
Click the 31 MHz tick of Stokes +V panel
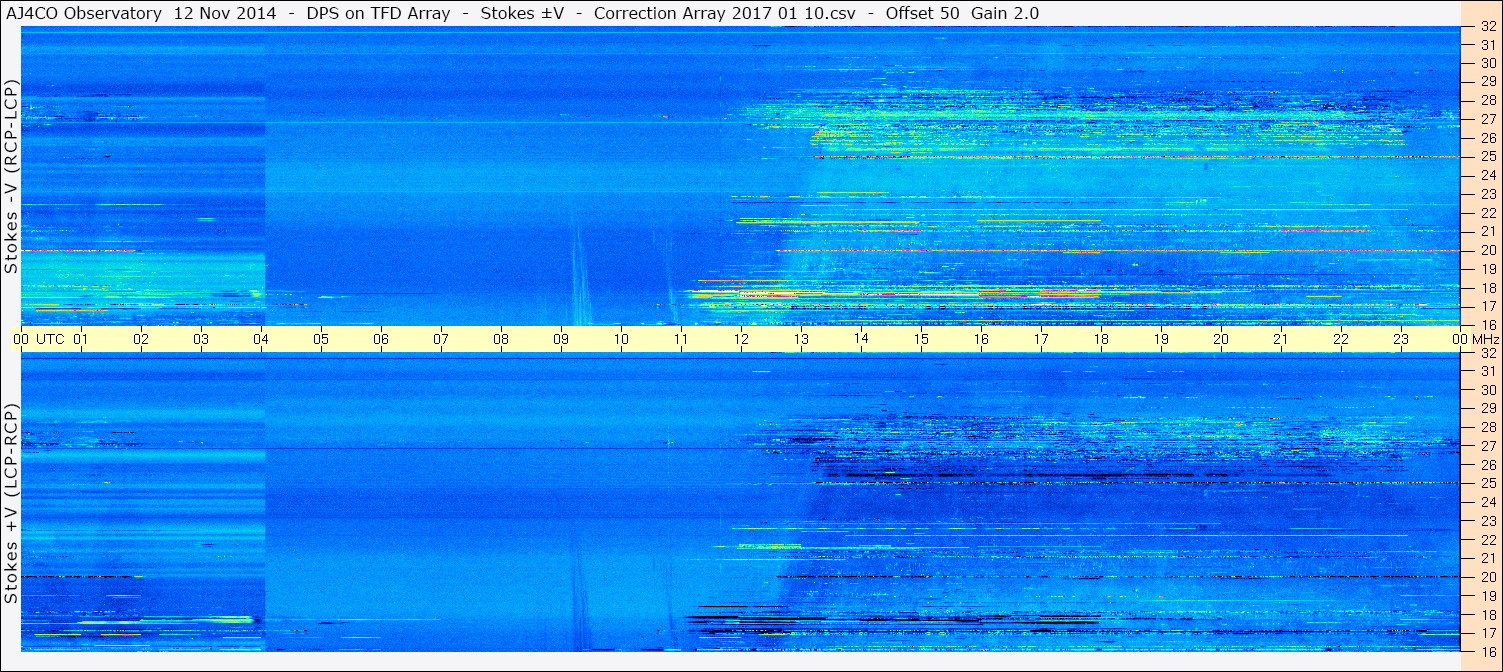click(1487, 371)
